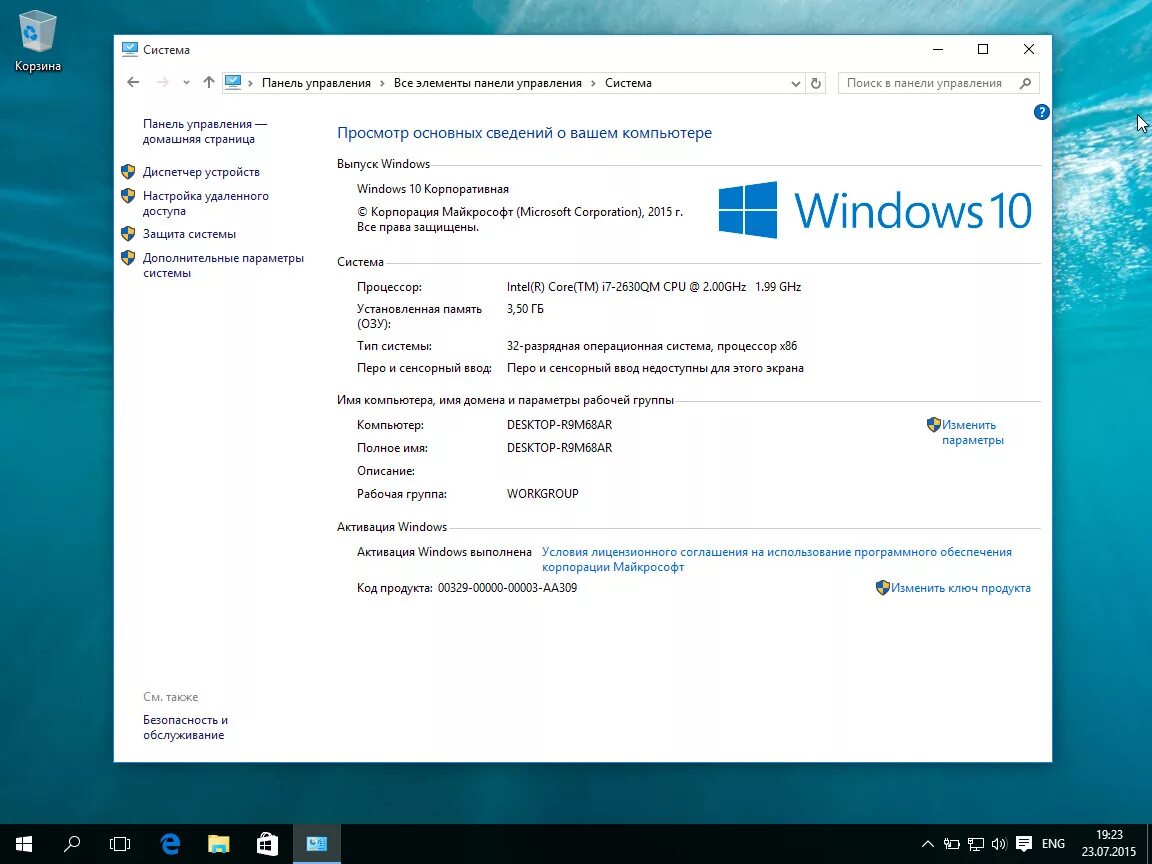Image resolution: width=1152 pixels, height=864 pixels.
Task: Click the shield icon beside Изменить параметры
Action: tap(934, 425)
